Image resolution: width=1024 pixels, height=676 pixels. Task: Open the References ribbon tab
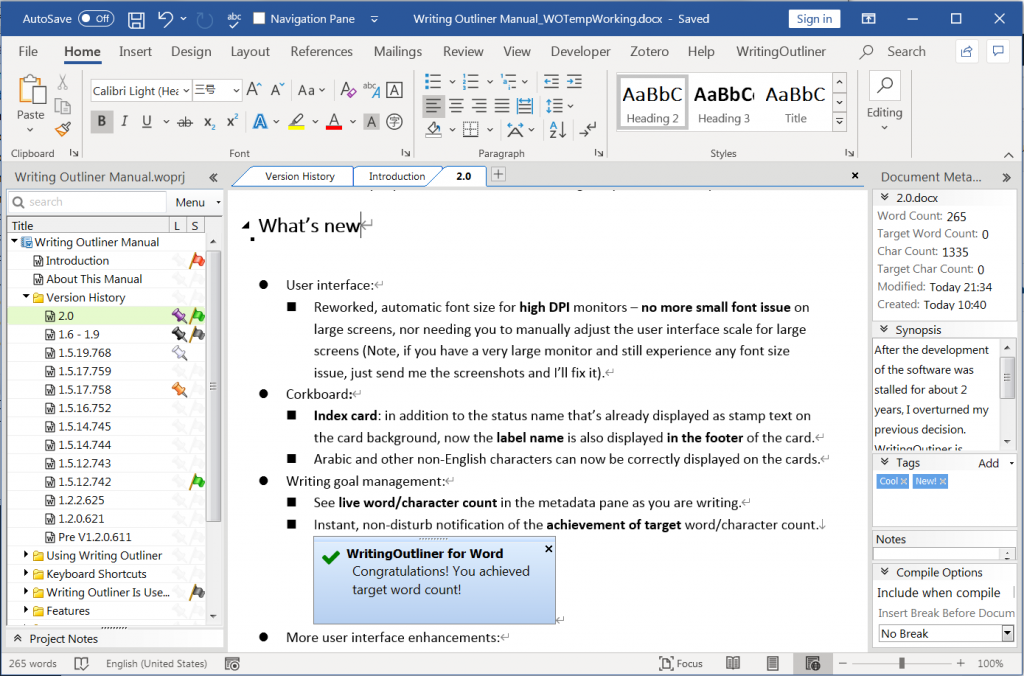pyautogui.click(x=321, y=52)
